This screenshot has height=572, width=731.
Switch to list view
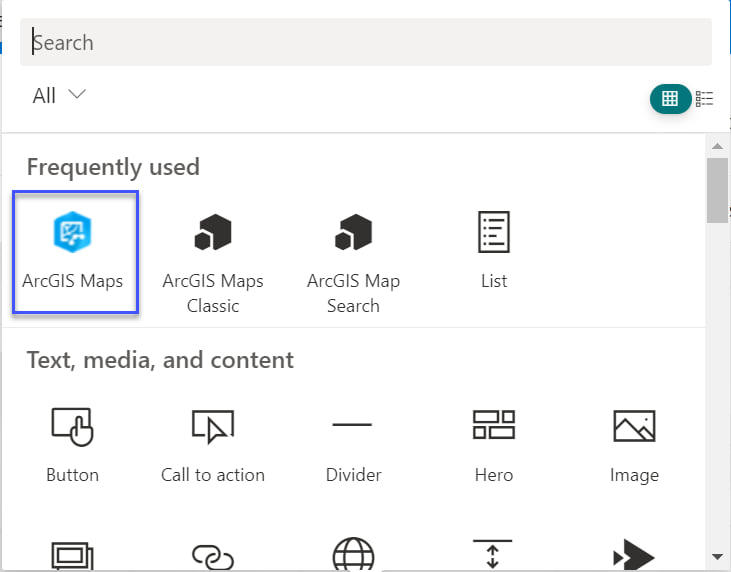point(704,99)
